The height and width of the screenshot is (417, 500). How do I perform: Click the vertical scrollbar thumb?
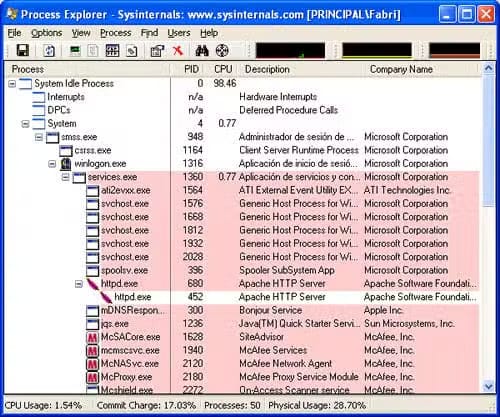(x=488, y=141)
